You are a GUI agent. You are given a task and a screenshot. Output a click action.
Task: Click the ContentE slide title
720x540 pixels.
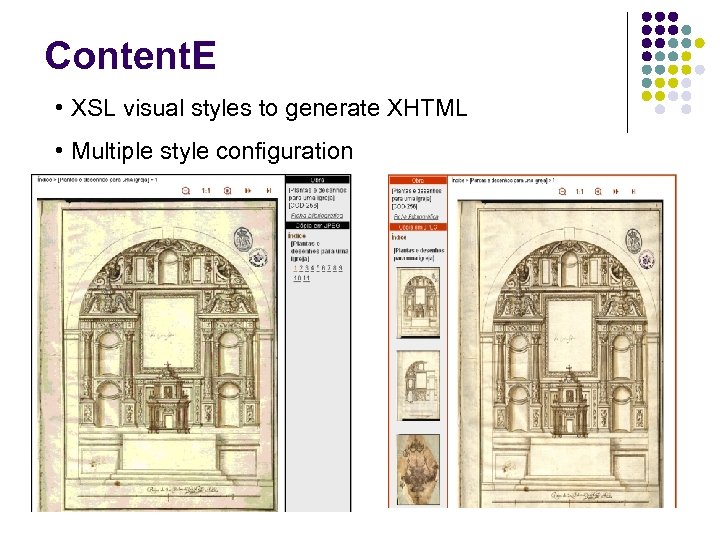(130, 55)
